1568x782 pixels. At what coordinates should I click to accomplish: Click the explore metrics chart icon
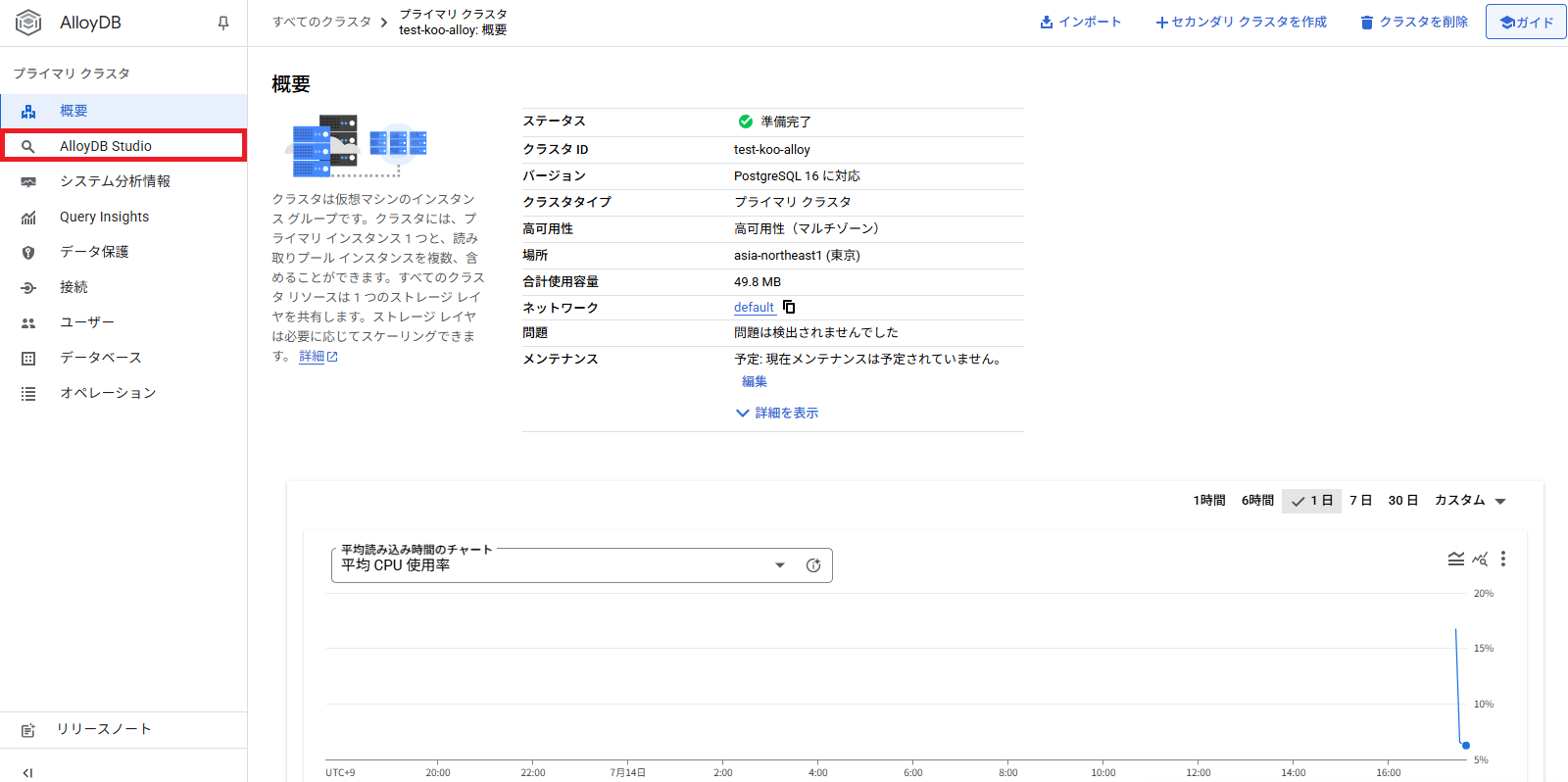[1480, 559]
